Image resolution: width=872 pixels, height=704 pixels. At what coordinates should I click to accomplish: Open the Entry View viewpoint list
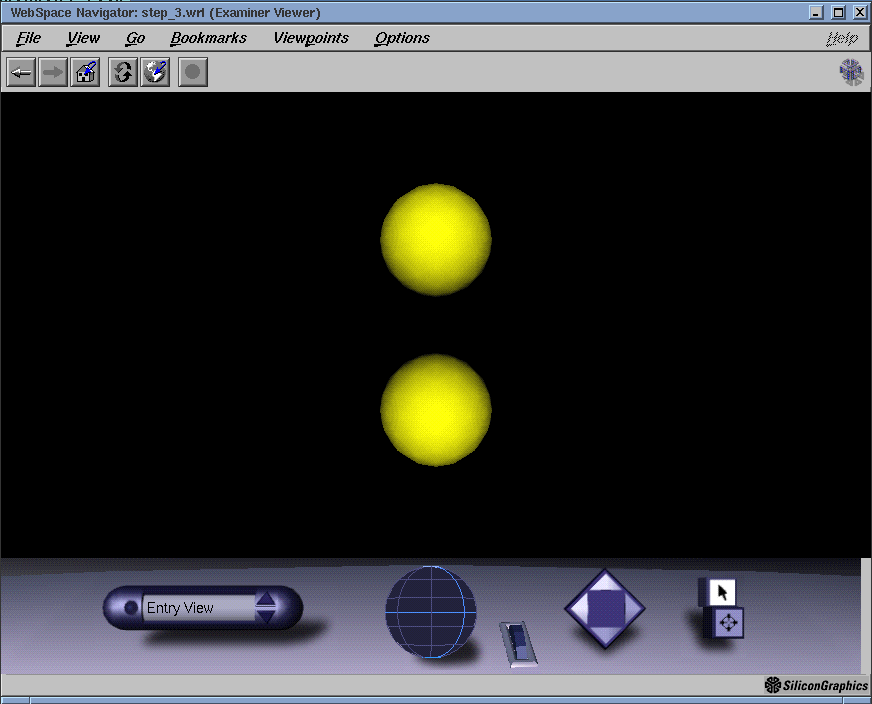(x=199, y=608)
